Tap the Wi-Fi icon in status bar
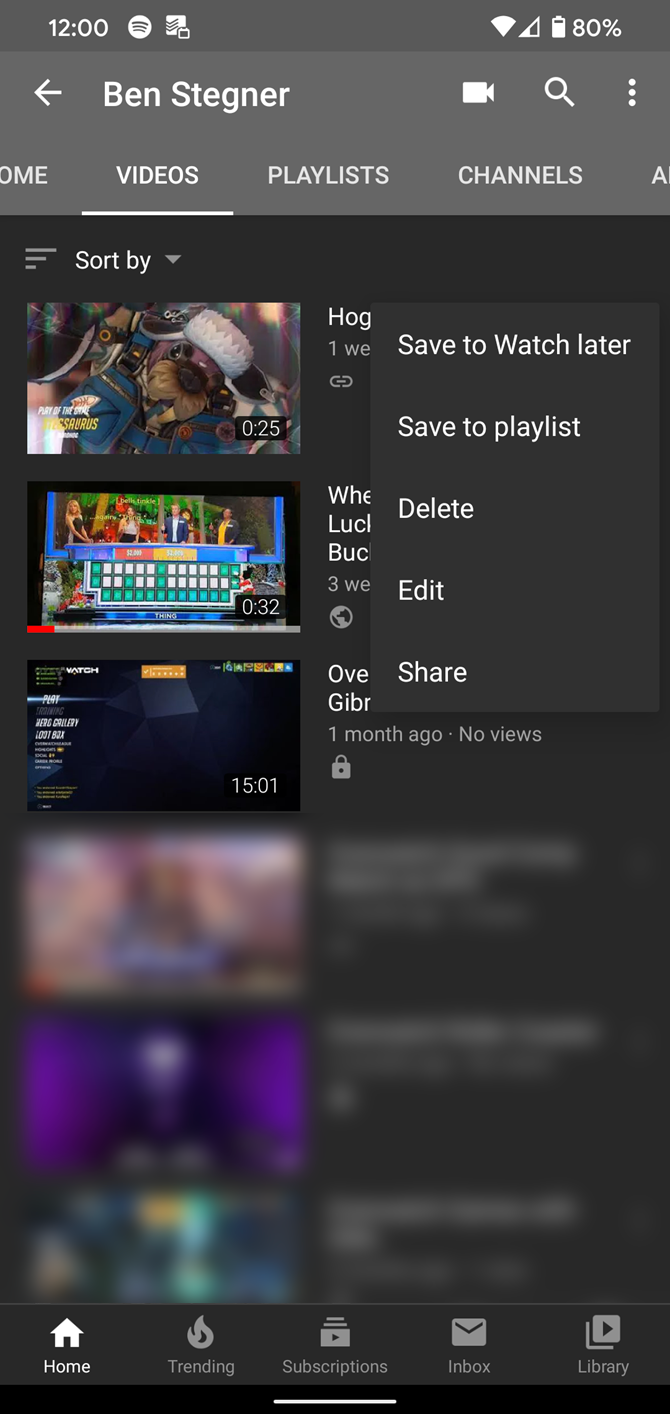Screen dimensions: 670x1414 pos(504,27)
